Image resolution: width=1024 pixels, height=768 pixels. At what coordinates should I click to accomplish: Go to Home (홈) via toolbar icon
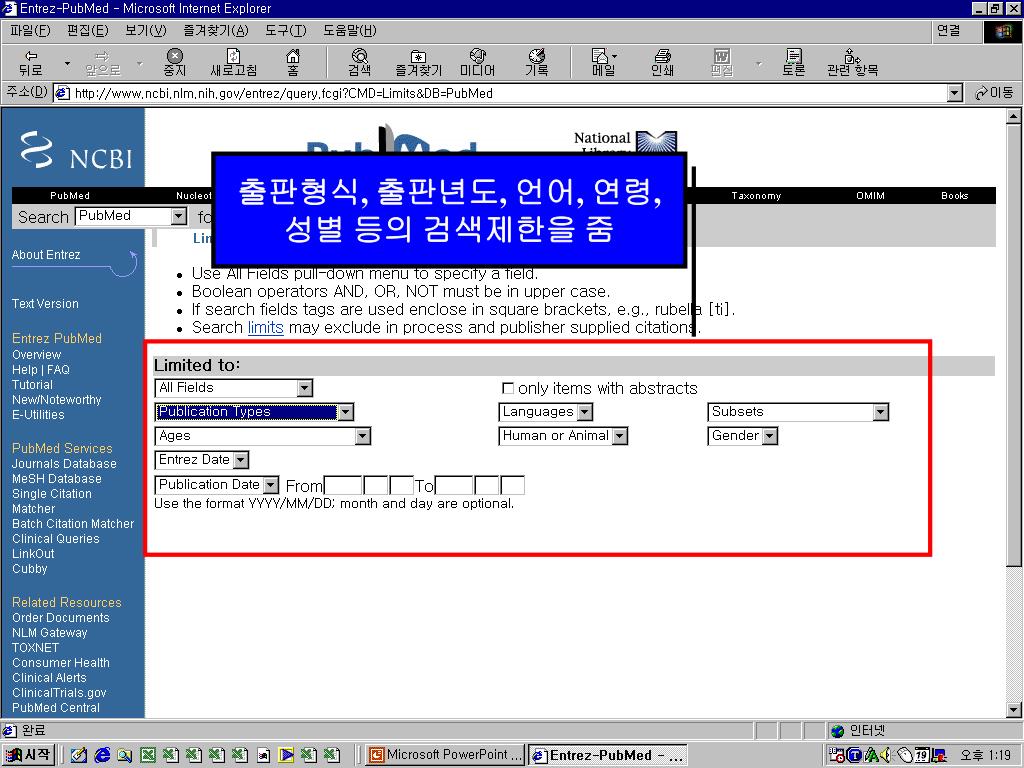(293, 63)
